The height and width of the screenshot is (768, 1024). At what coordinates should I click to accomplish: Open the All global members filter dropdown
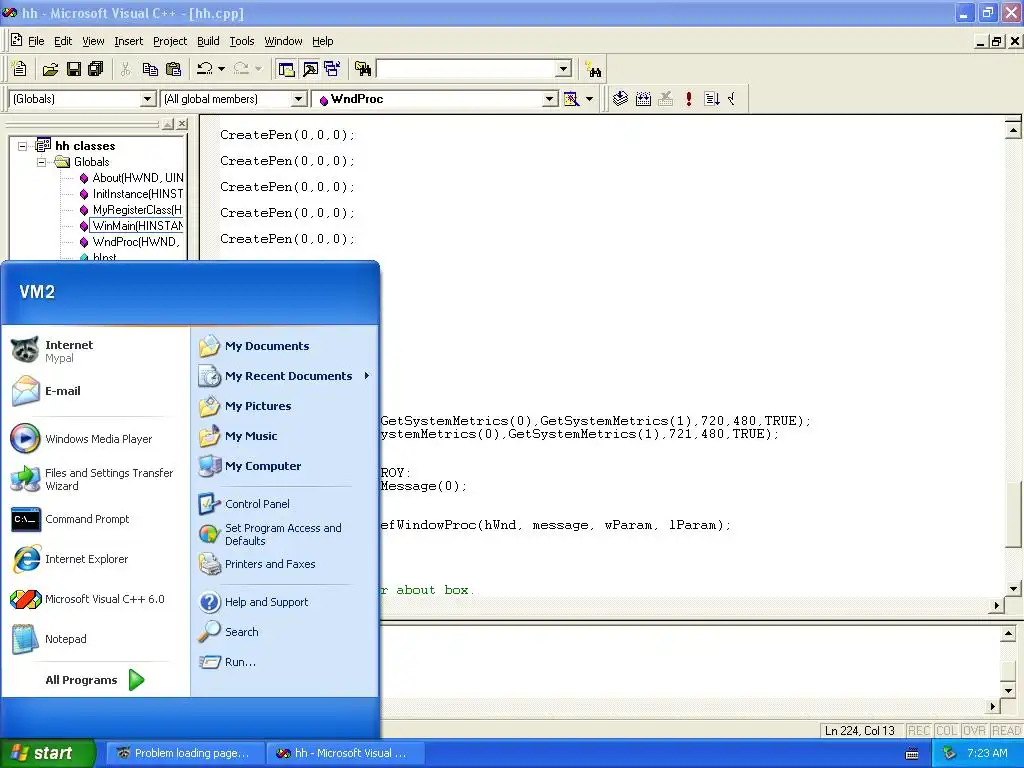[298, 99]
